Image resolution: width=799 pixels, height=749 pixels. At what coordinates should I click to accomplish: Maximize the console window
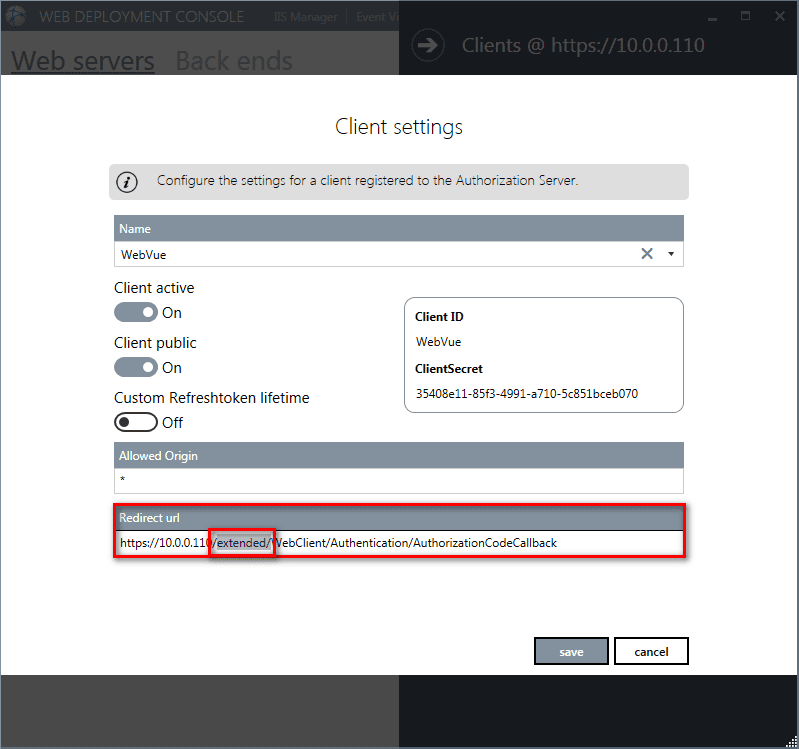click(x=745, y=17)
